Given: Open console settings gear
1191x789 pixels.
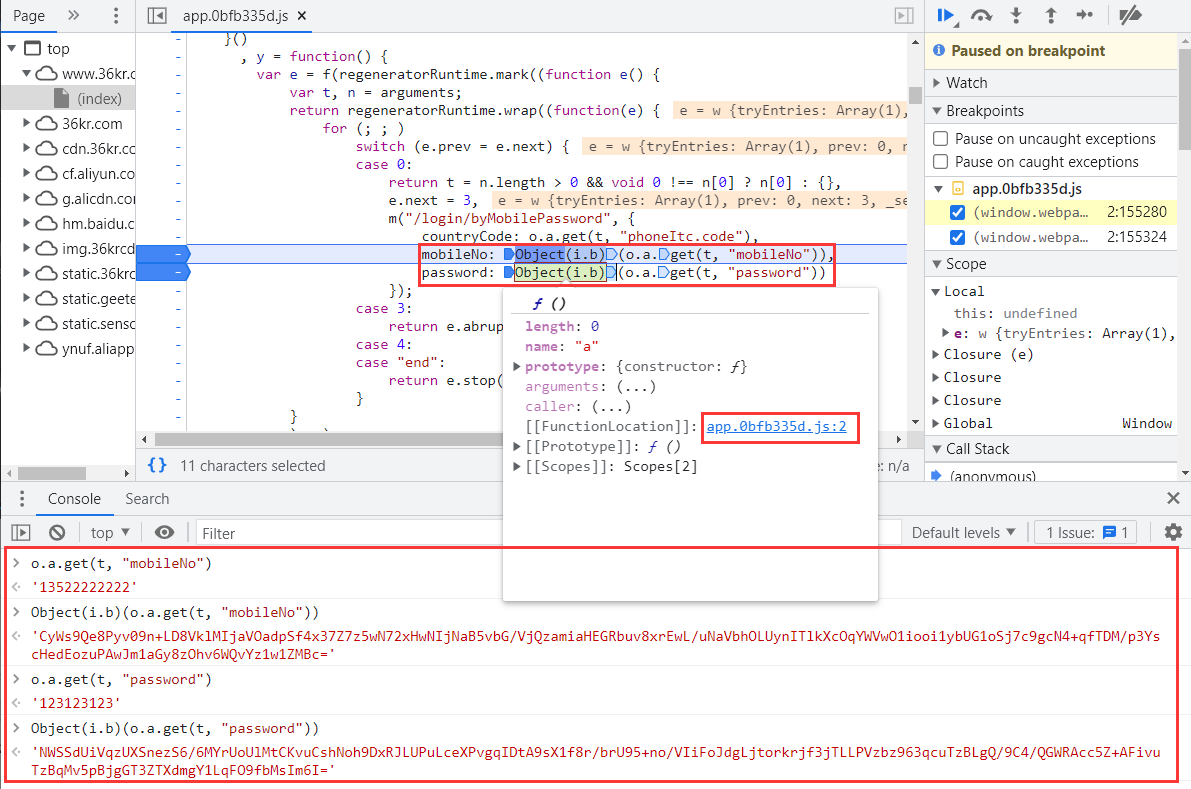Looking at the screenshot, I should [1173, 533].
